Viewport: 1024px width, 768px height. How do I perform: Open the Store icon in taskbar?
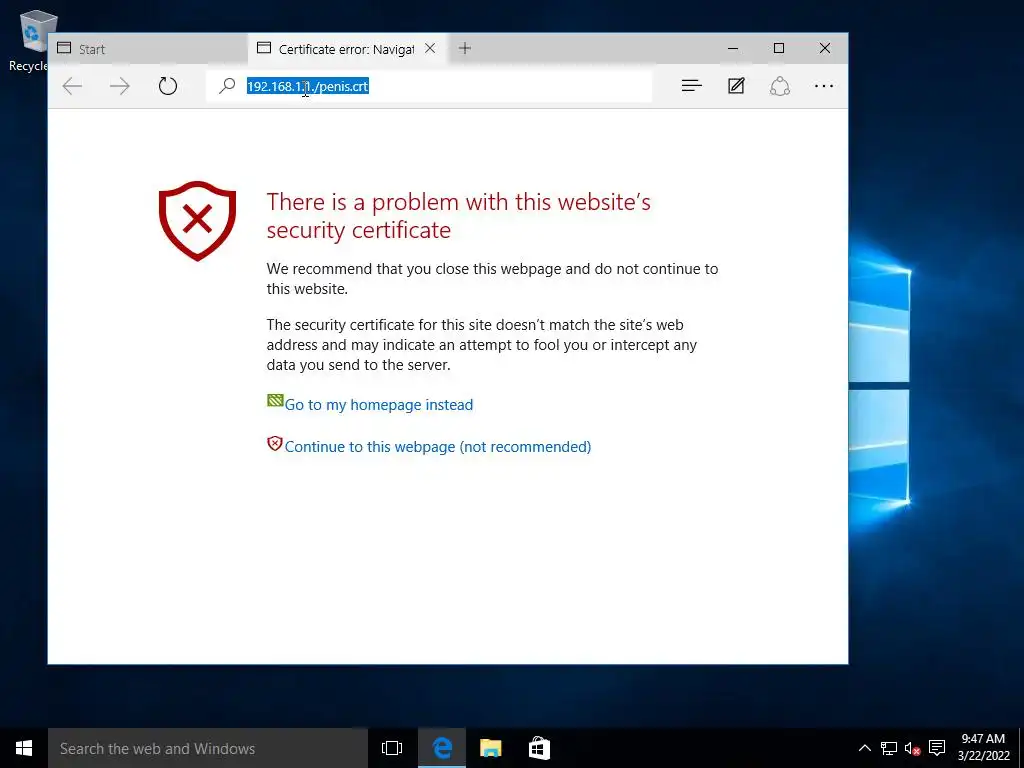[x=539, y=748]
